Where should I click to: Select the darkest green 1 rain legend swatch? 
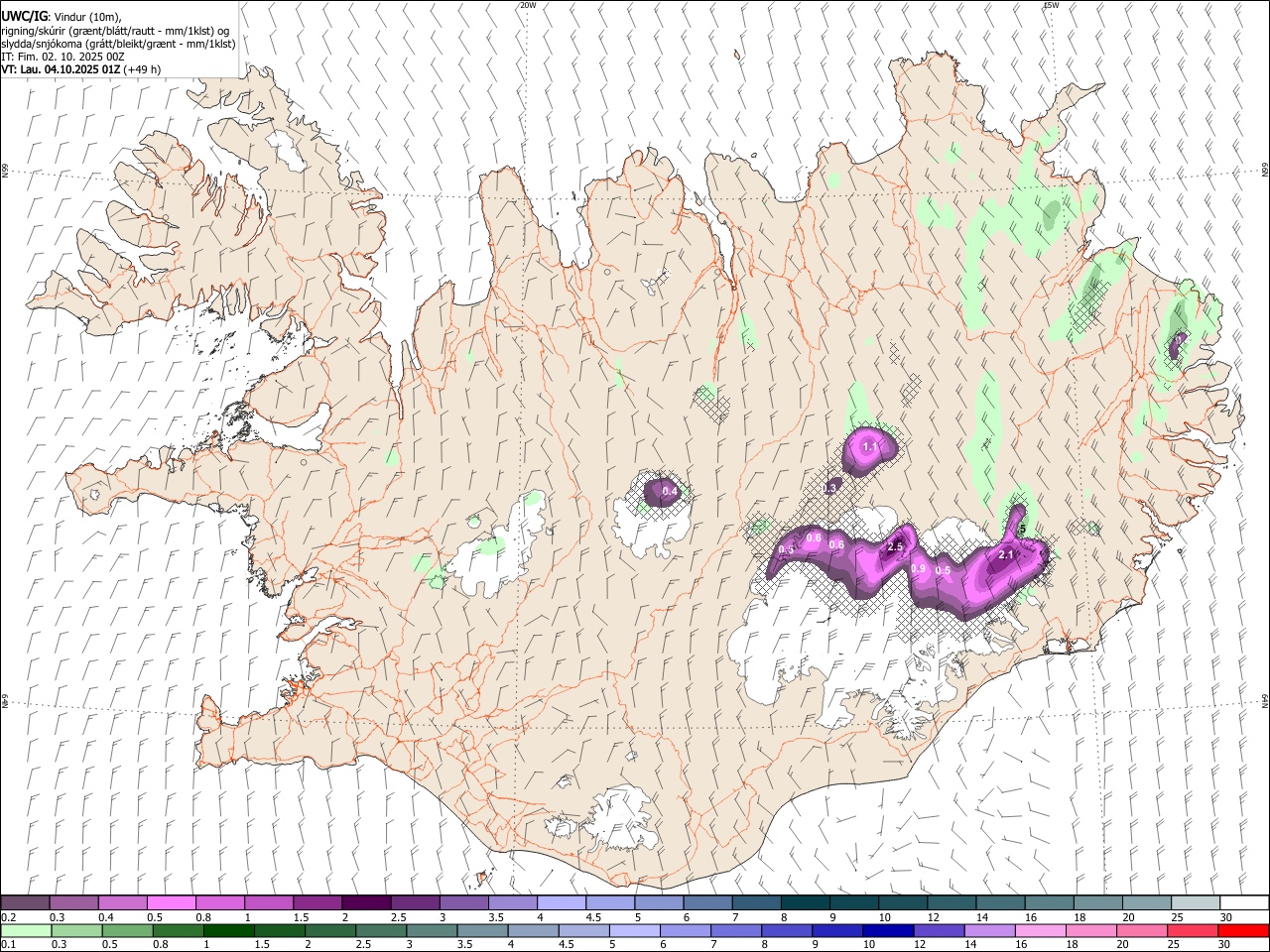coord(228,930)
